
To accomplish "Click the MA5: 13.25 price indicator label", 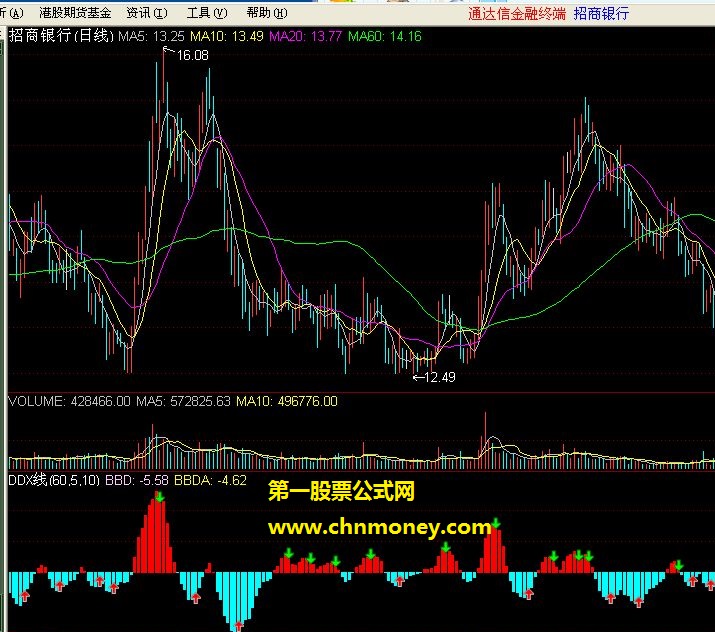I will click(x=151, y=36).
